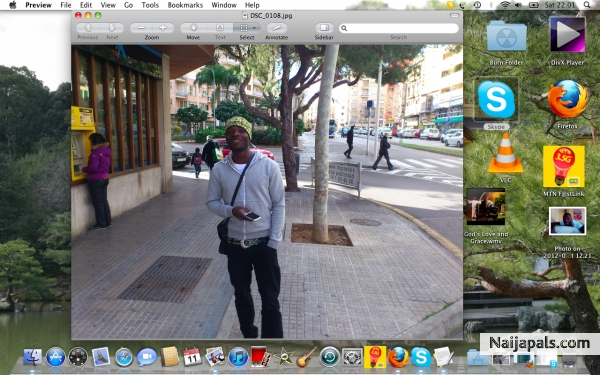
Task: Click the Zoom in plus button
Action: [163, 28]
